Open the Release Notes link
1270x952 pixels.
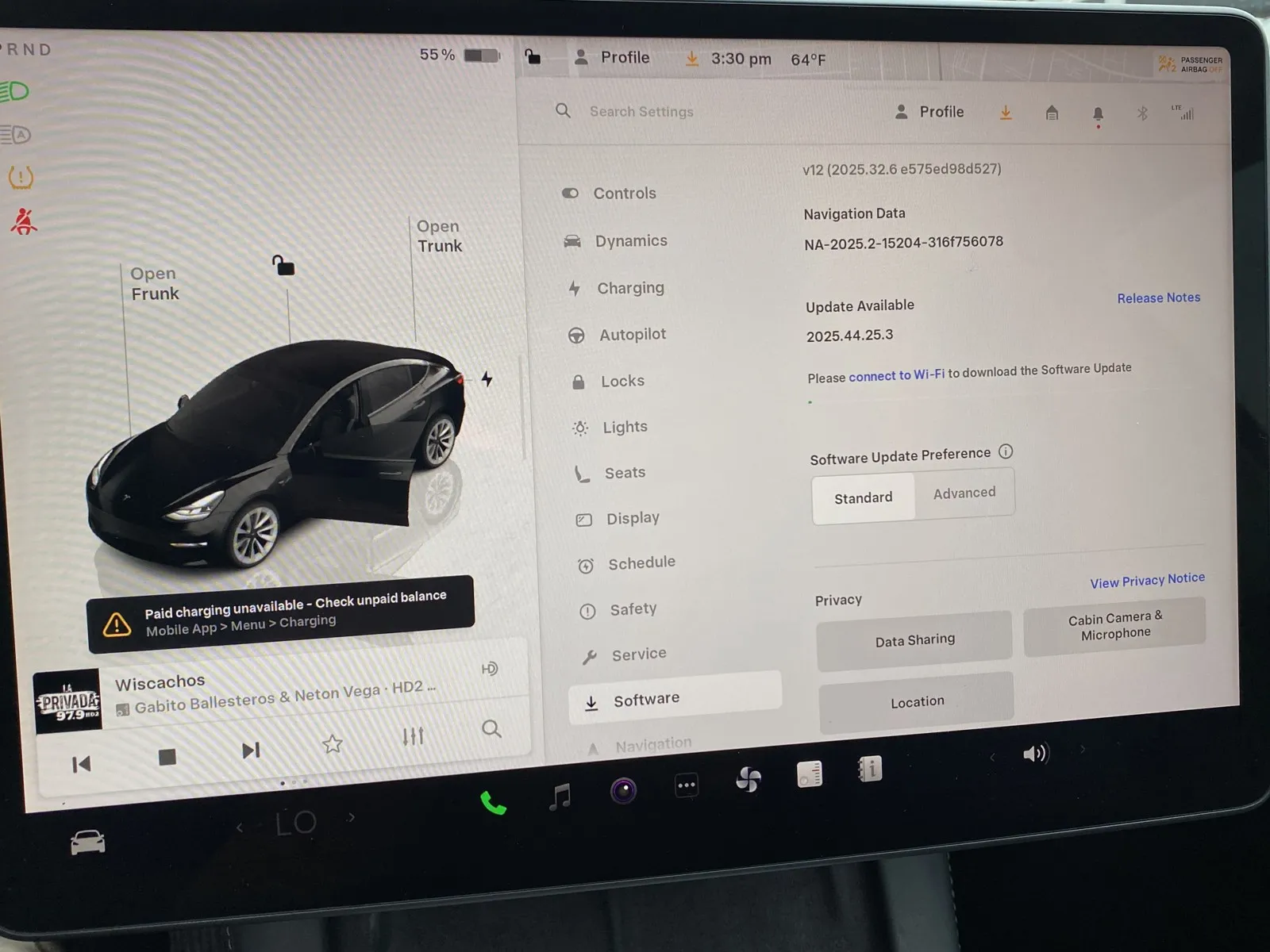click(x=1158, y=298)
